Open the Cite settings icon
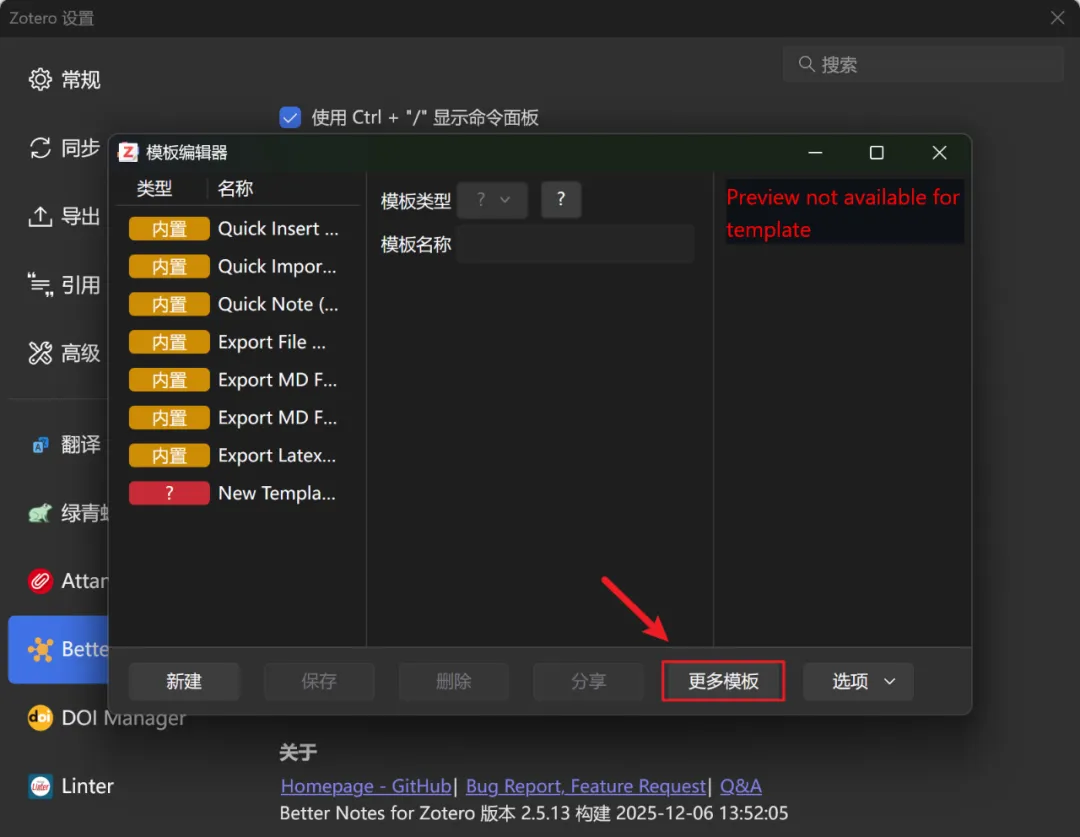Image resolution: width=1080 pixels, height=837 pixels. 40,285
